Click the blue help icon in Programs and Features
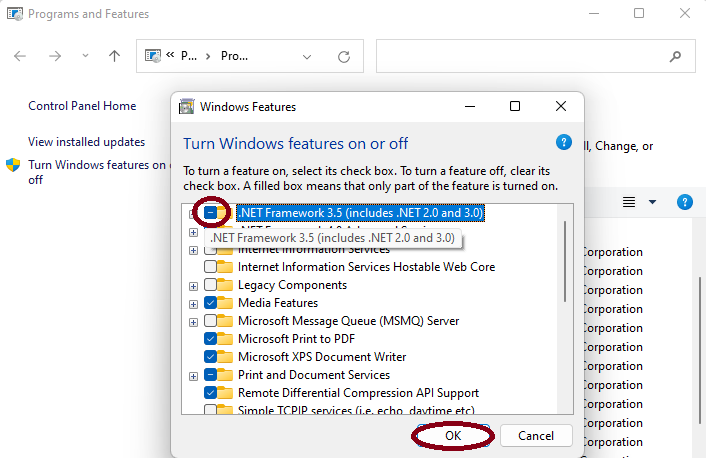The height and width of the screenshot is (458, 706). click(x=685, y=202)
